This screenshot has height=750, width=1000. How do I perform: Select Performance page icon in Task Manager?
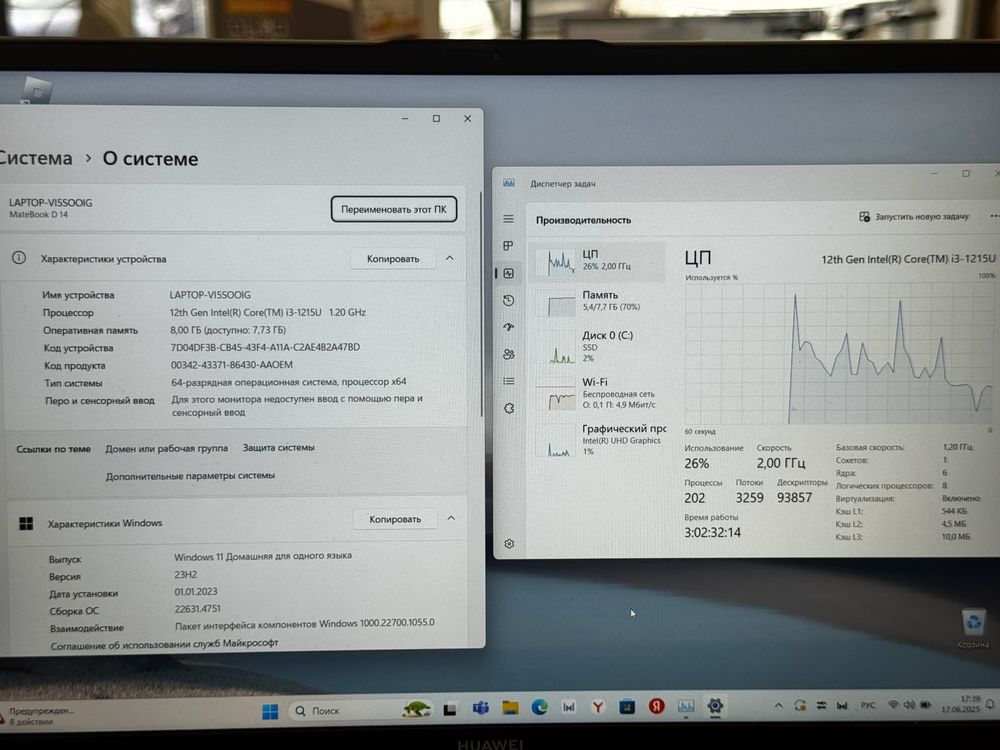coord(508,273)
